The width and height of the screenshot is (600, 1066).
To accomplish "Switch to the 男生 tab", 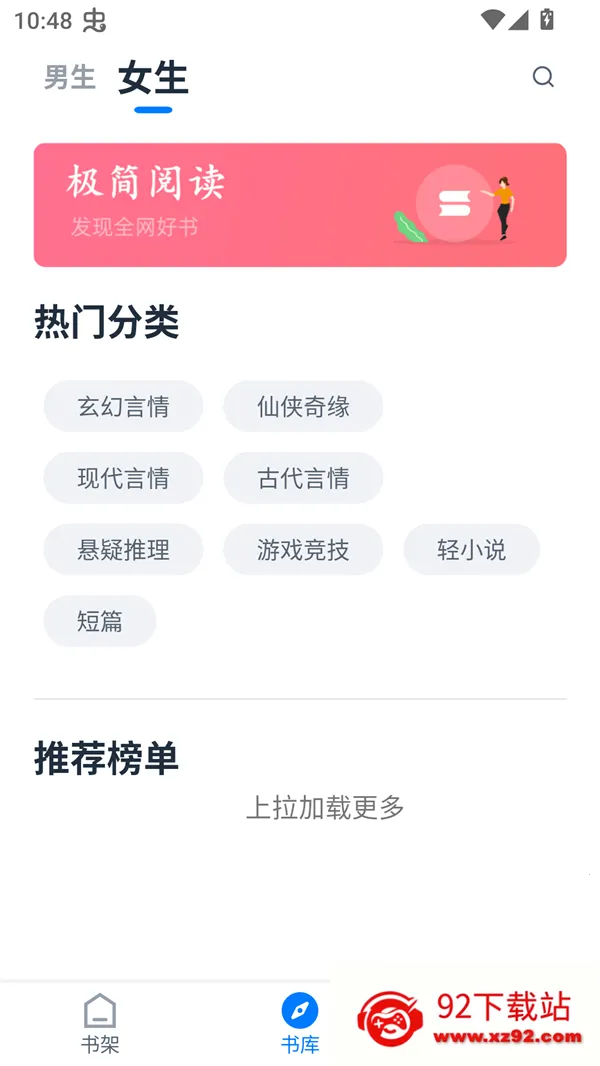I will [70, 77].
